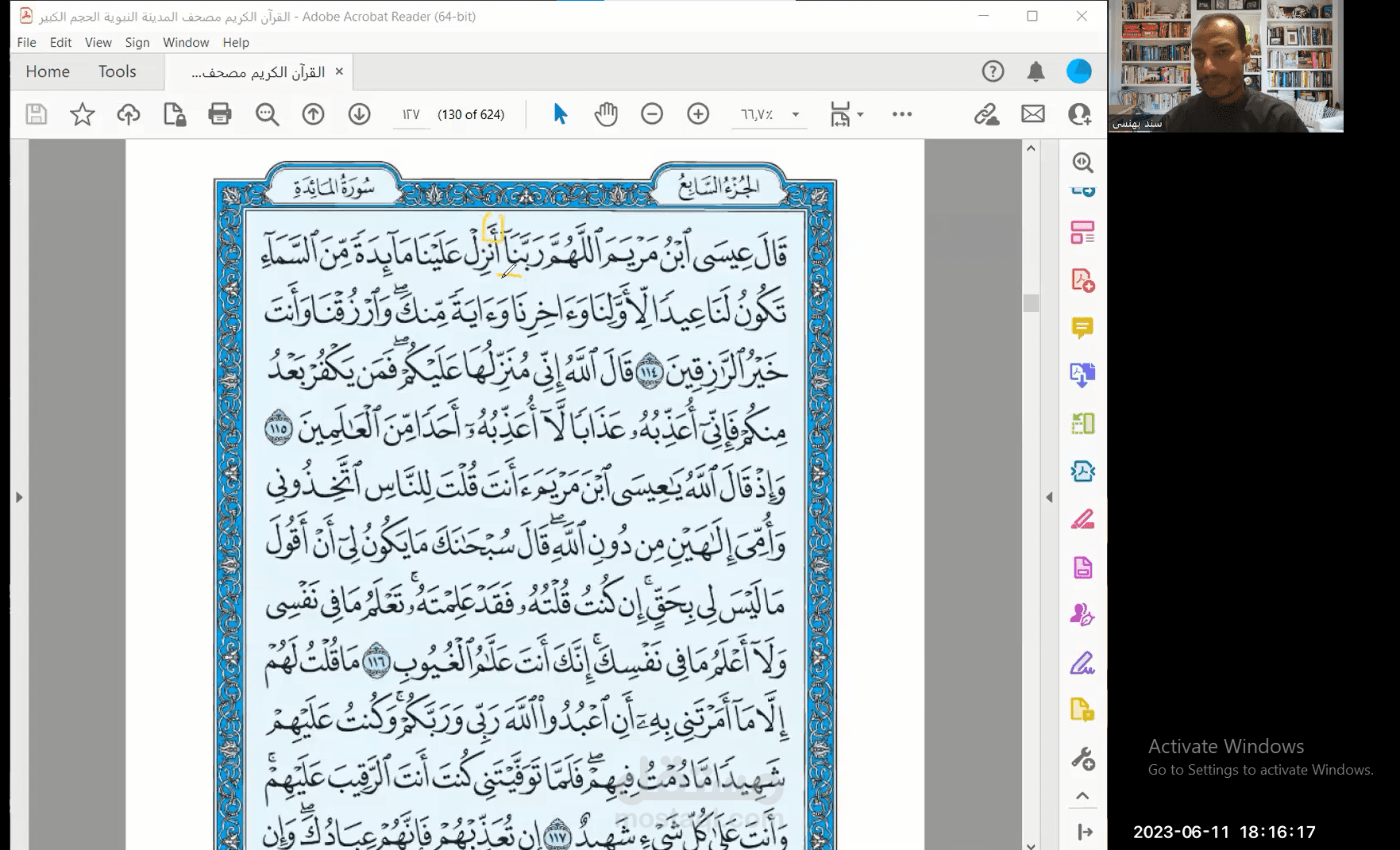Open the View menu
The image size is (1400, 850).
[98, 42]
